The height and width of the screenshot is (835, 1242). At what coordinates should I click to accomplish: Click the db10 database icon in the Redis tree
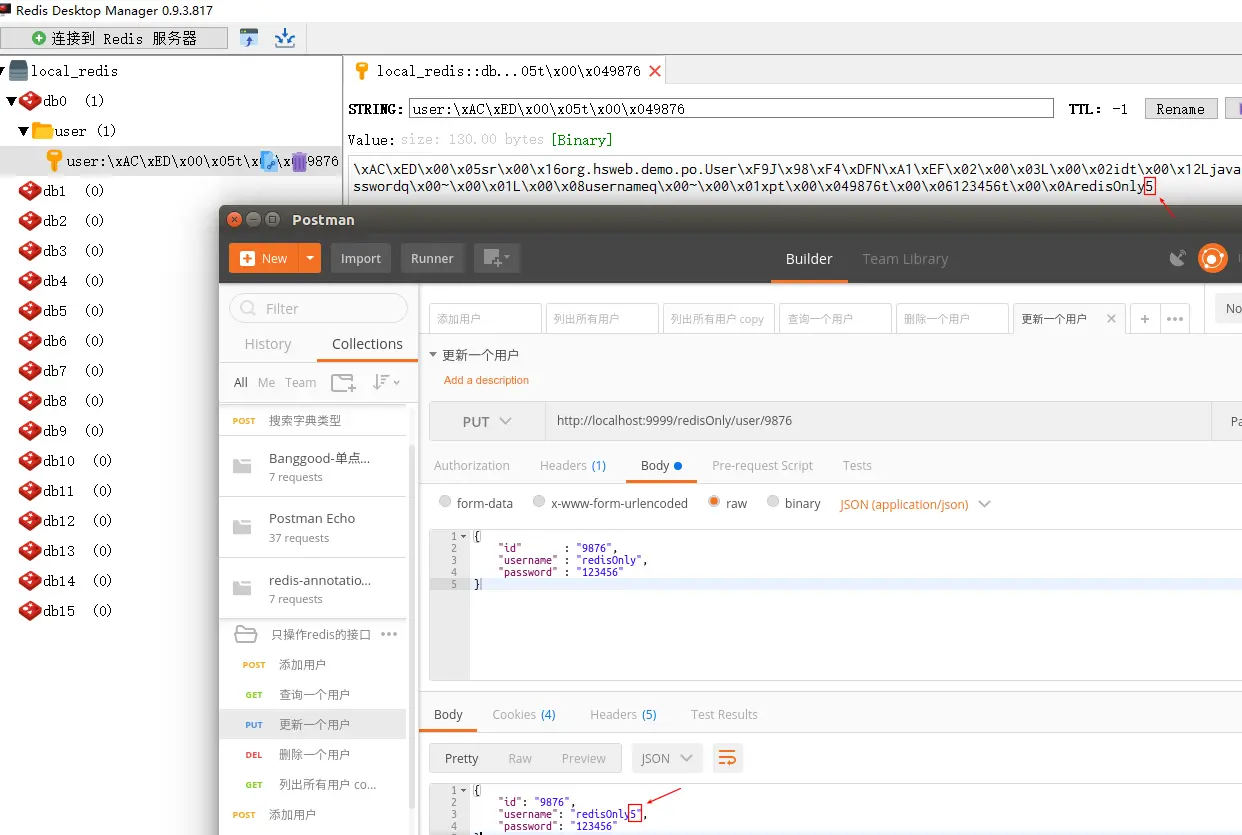pyautogui.click(x=30, y=461)
